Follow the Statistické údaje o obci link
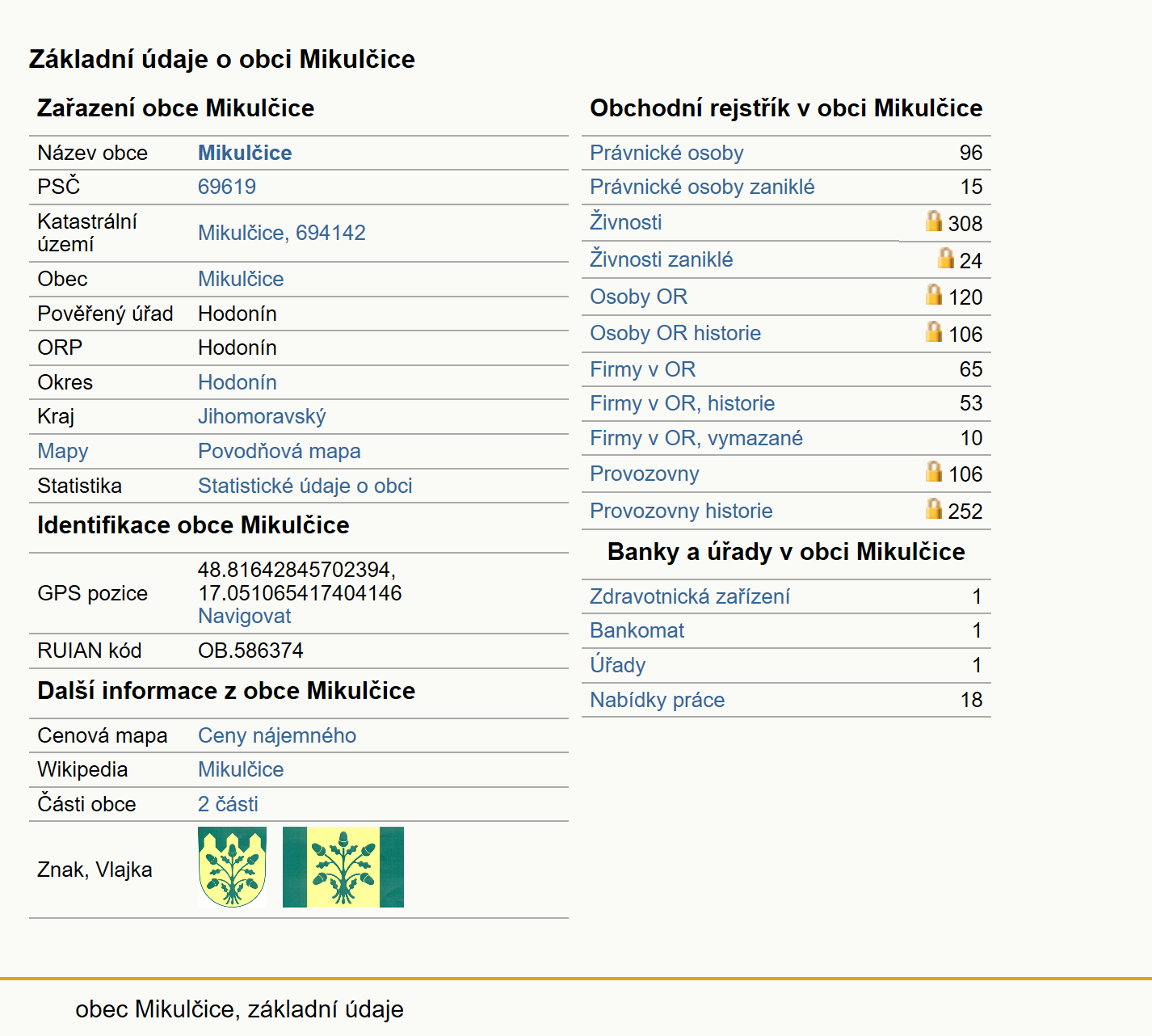The height and width of the screenshot is (1036, 1152). click(305, 486)
